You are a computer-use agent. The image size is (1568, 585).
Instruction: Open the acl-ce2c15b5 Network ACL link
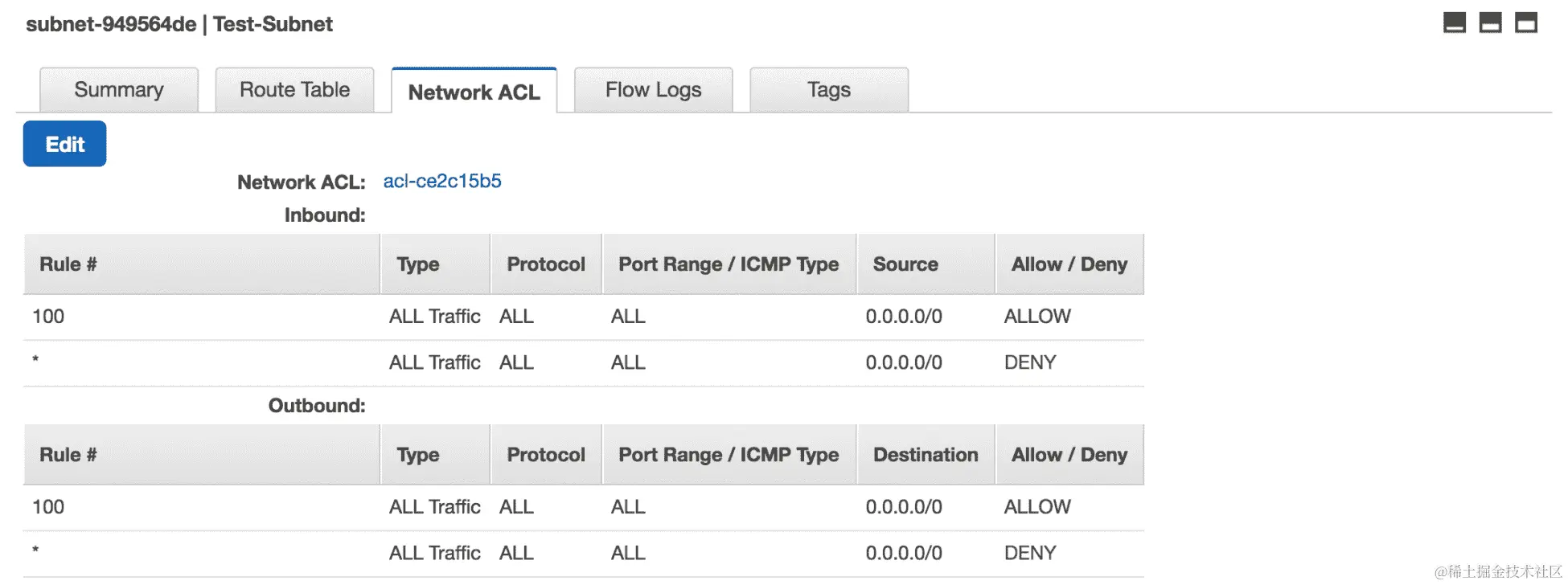[x=442, y=182]
